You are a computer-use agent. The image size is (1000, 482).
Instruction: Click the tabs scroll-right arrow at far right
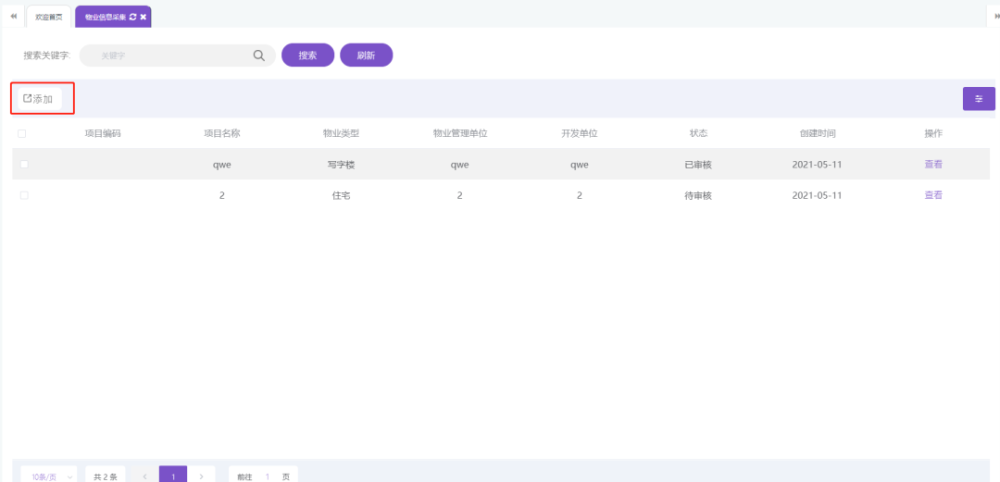click(x=996, y=17)
